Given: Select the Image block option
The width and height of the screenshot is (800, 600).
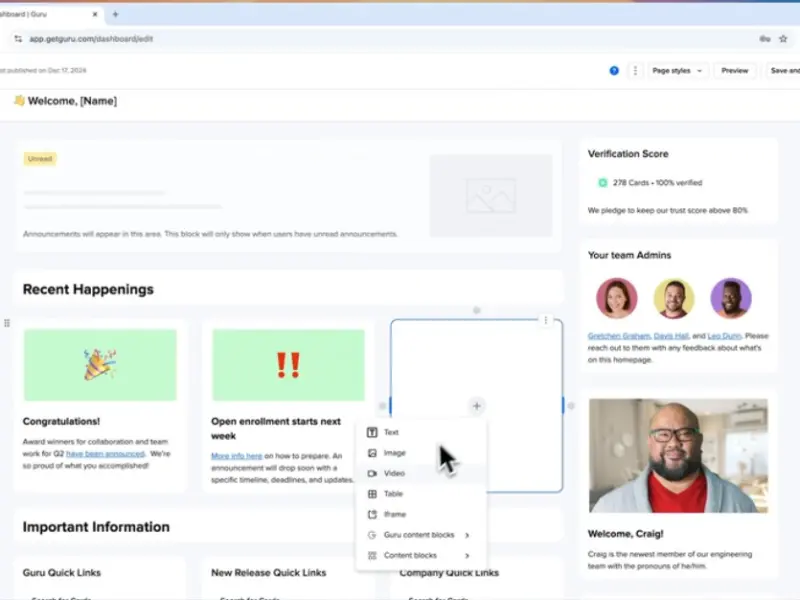Looking at the screenshot, I should click(421, 453).
